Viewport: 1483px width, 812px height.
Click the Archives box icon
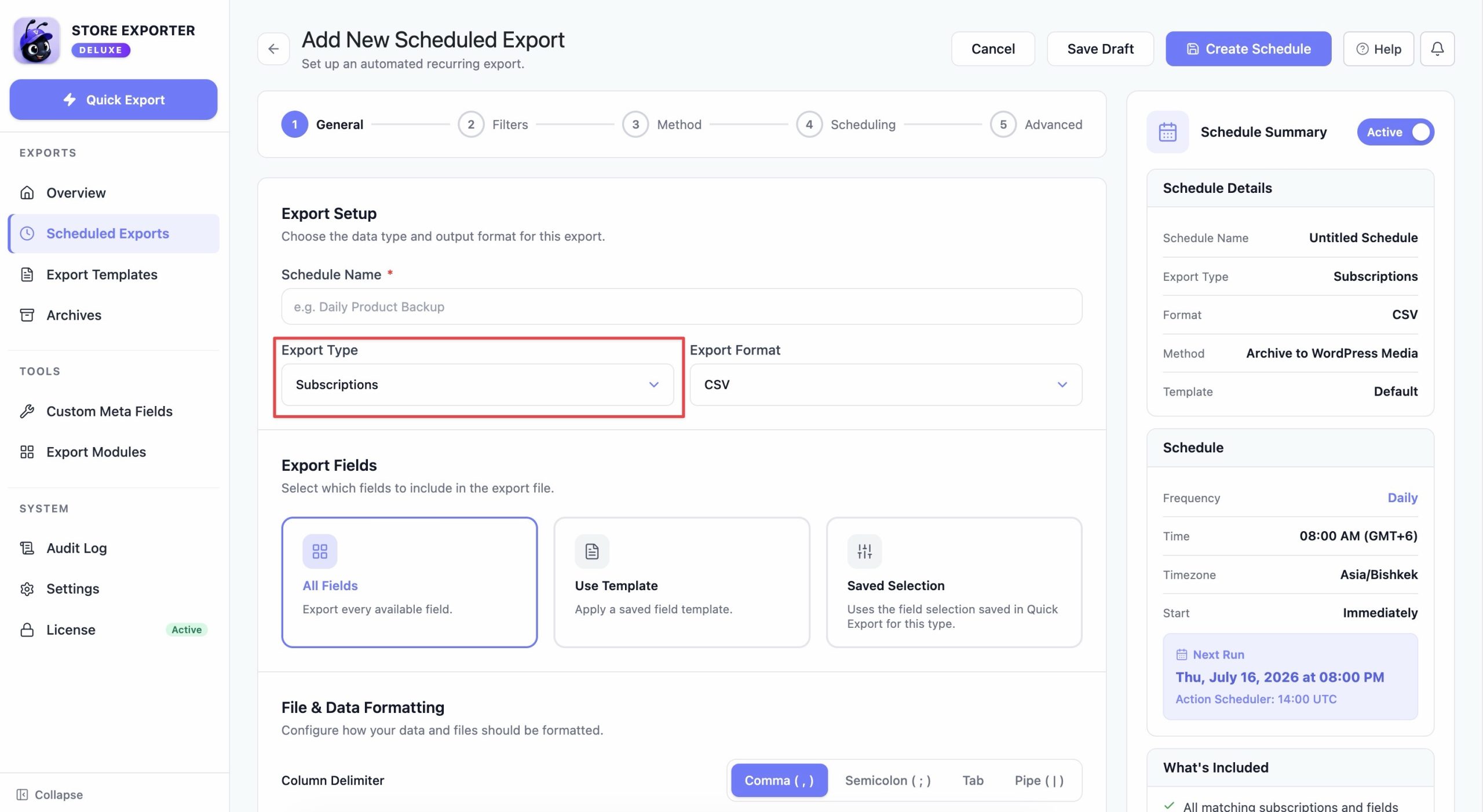click(27, 315)
